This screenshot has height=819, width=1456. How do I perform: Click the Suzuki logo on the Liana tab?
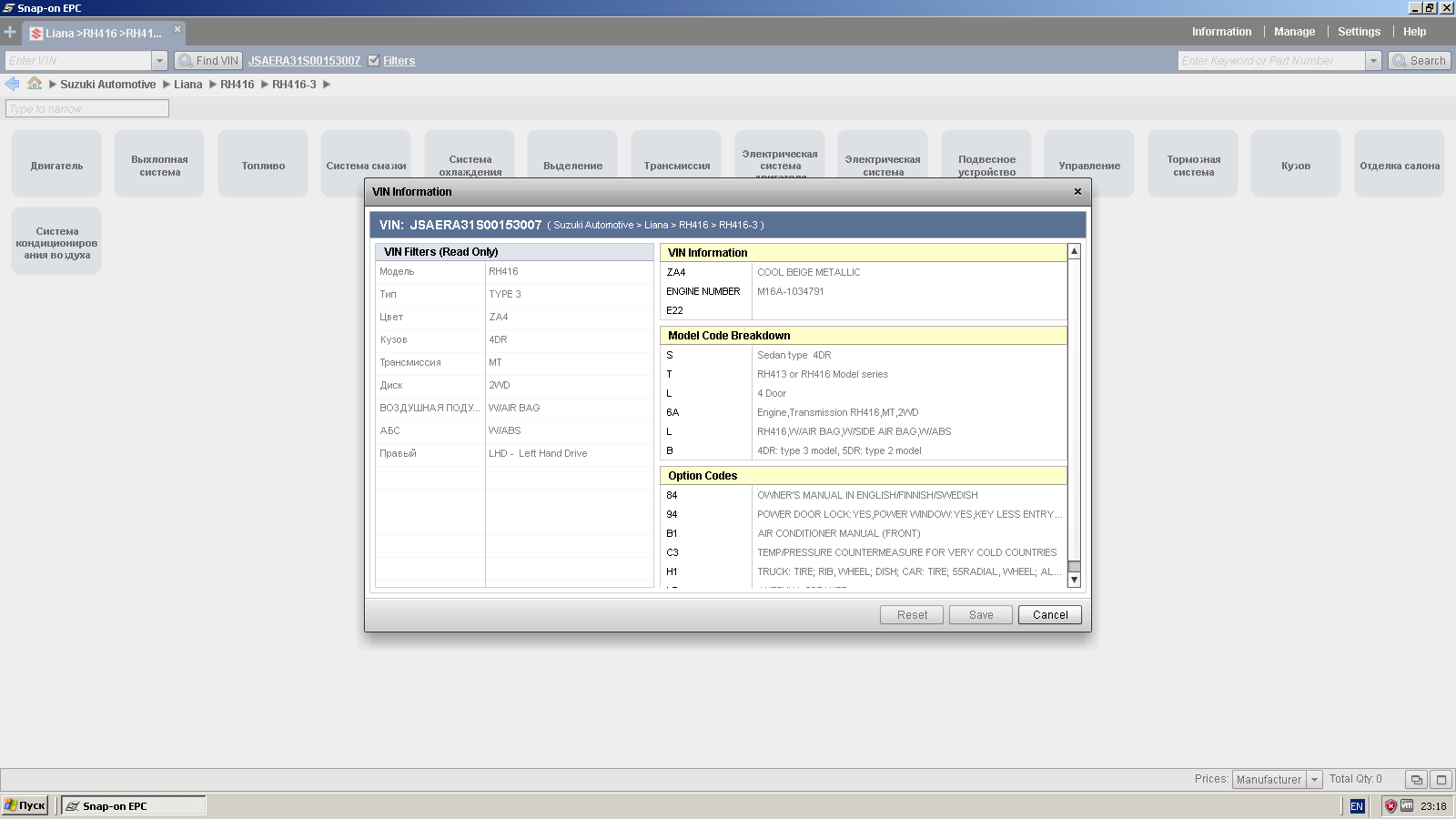36,34
